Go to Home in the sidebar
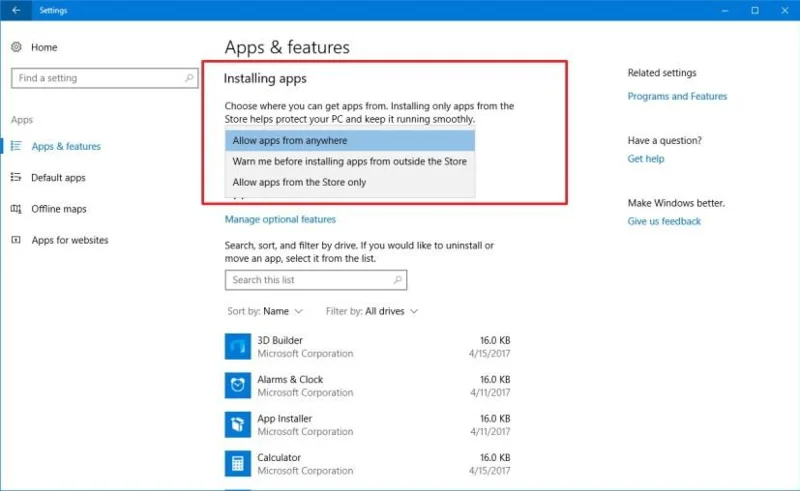 (x=44, y=47)
